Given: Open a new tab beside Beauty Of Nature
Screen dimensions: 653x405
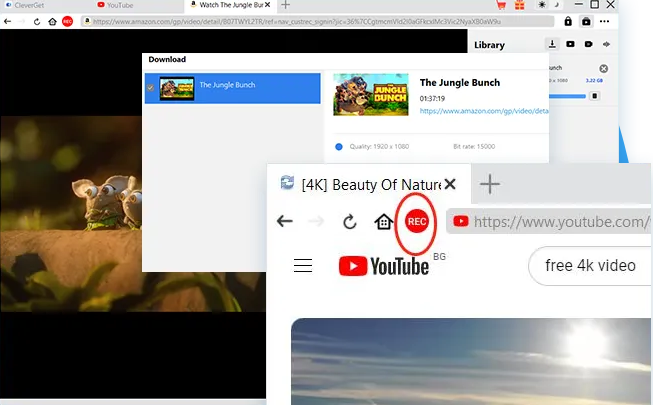Looking at the screenshot, I should [490, 184].
